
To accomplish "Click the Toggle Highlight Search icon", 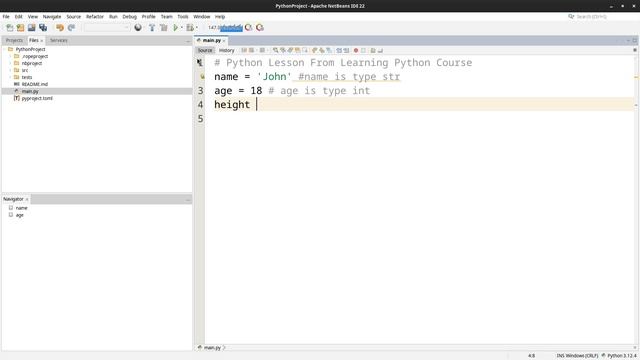I will tap(298, 50).
